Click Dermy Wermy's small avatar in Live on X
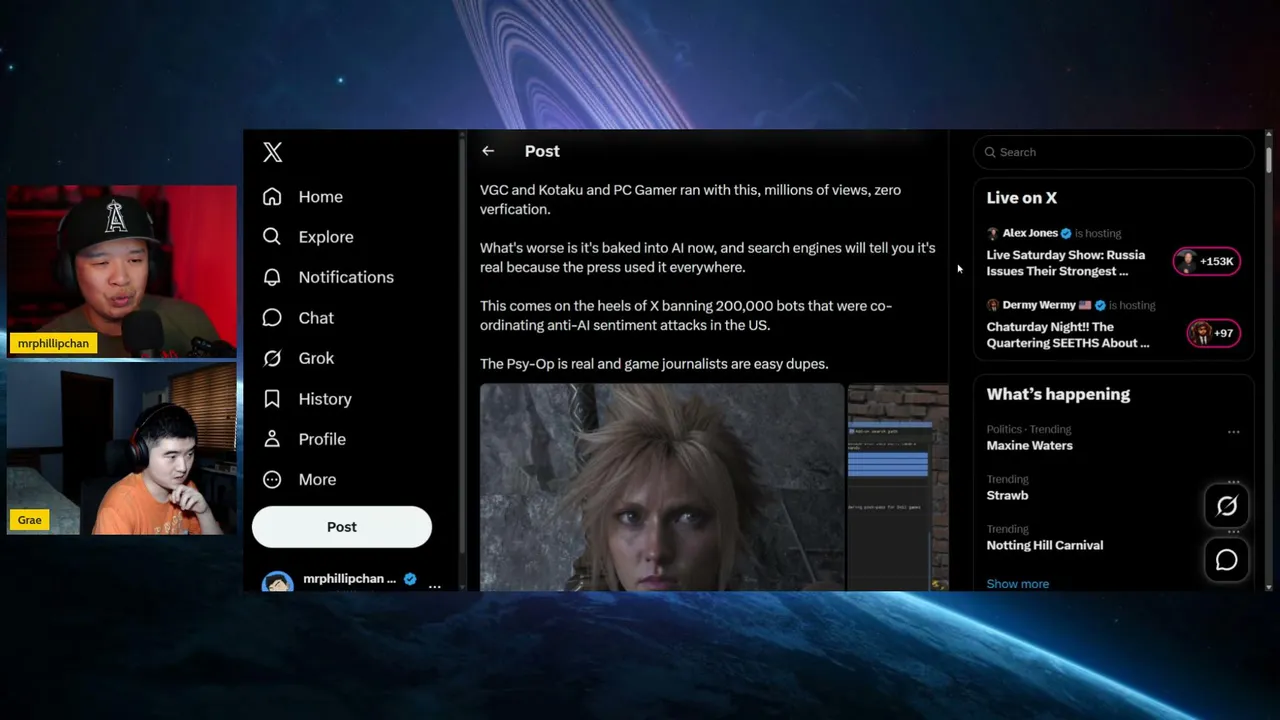Image resolution: width=1280 pixels, height=720 pixels. pos(993,305)
